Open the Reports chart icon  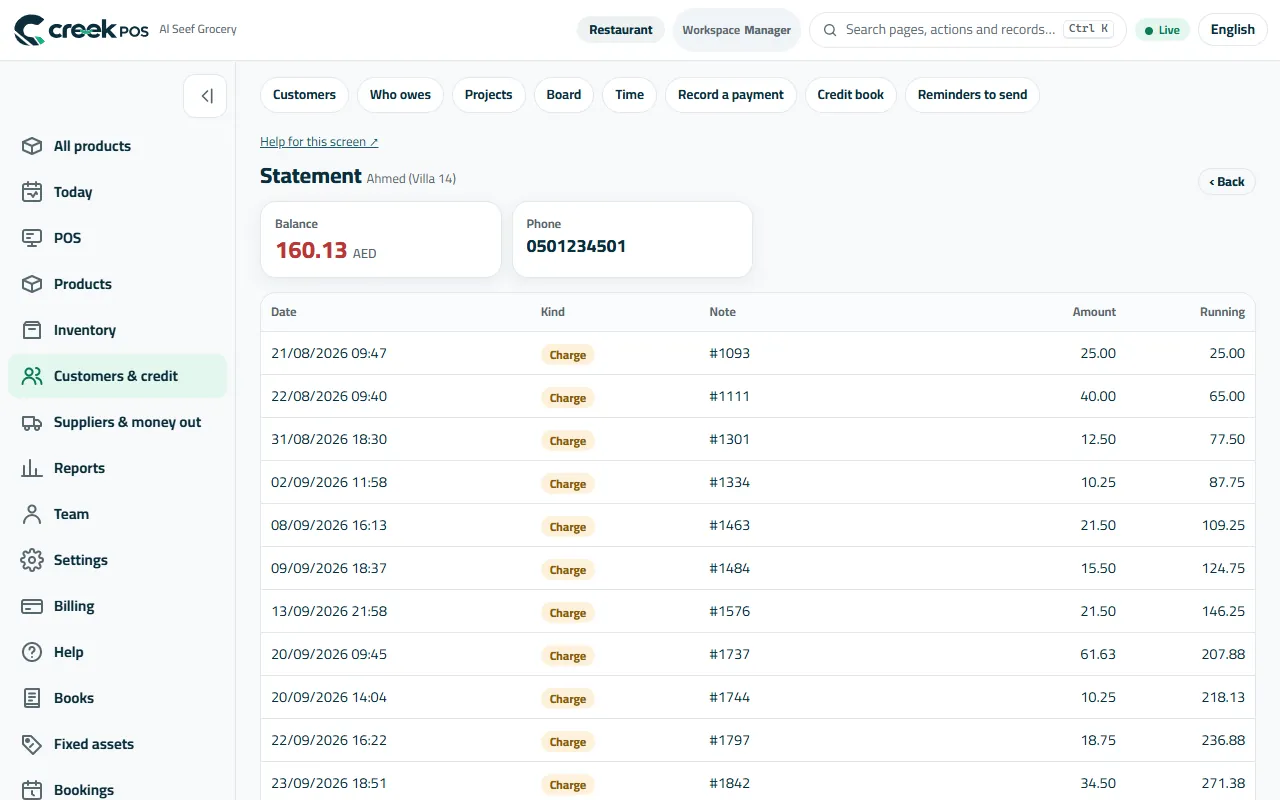[x=32, y=468]
